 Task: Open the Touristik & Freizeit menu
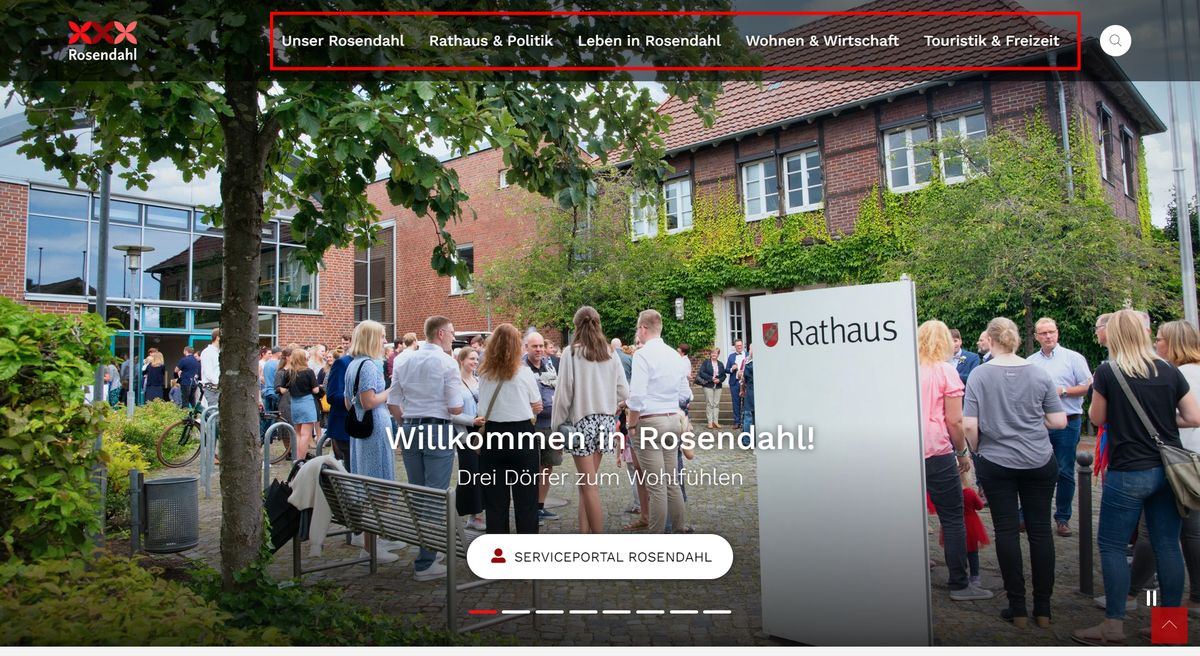click(x=991, y=41)
